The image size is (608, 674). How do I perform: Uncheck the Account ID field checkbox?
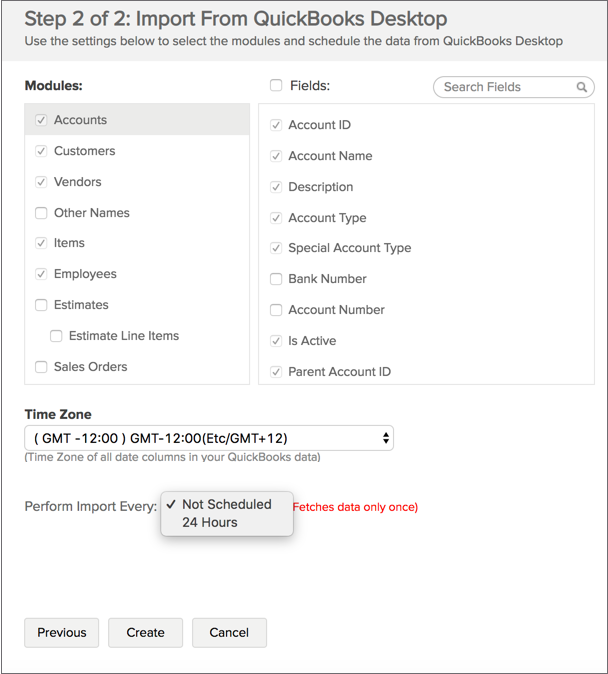click(x=276, y=125)
